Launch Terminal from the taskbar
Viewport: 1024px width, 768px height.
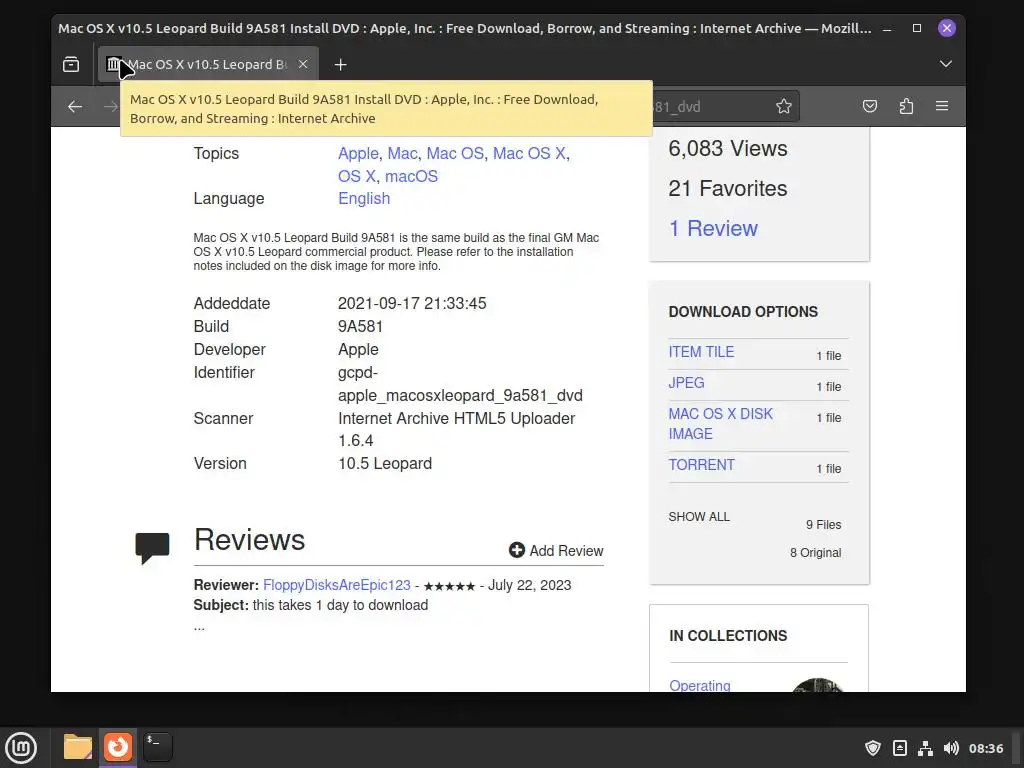coord(157,747)
